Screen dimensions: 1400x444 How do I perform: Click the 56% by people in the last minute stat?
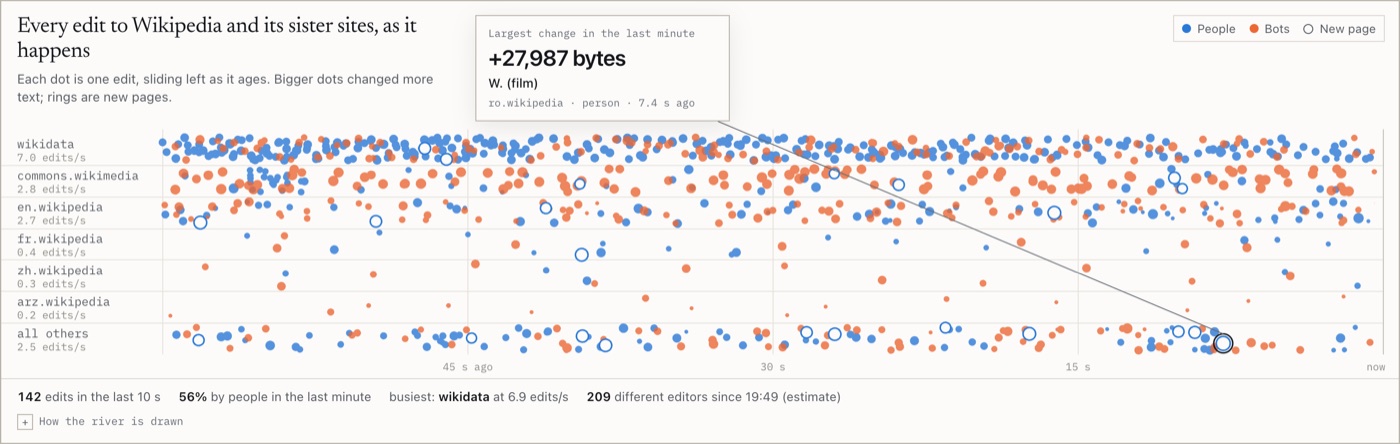click(275, 397)
